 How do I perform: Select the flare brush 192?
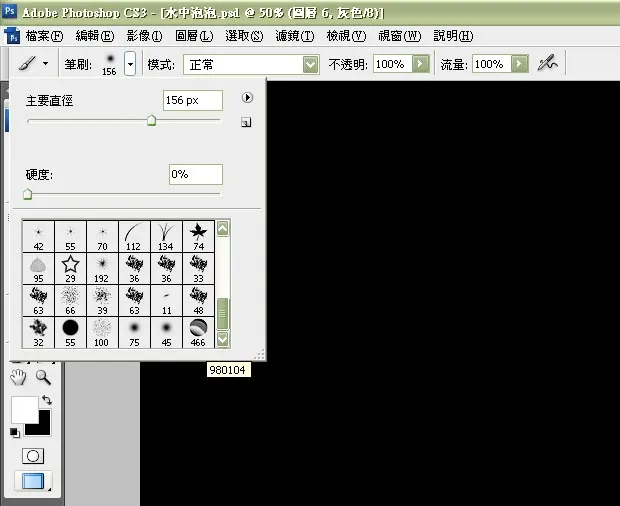pos(102,268)
